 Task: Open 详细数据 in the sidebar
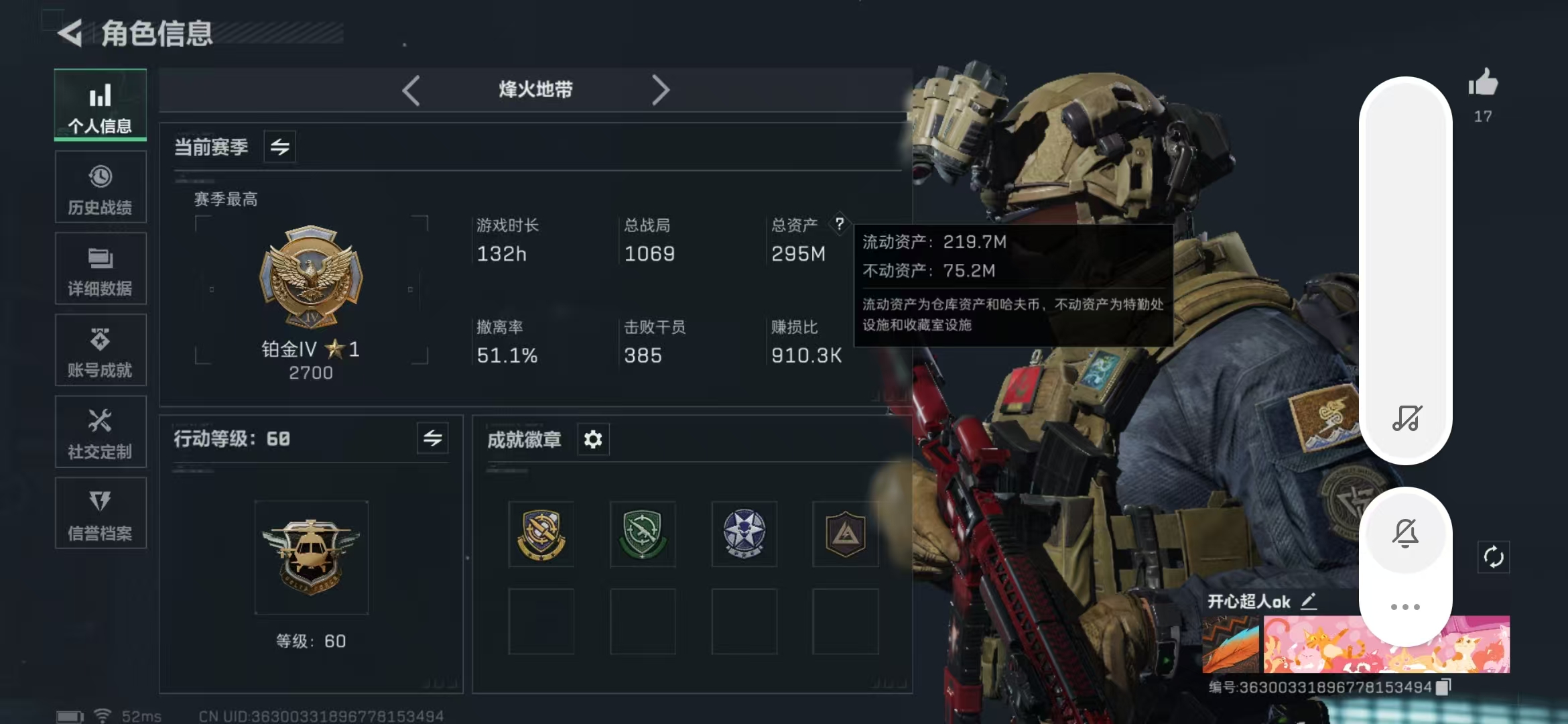101,269
